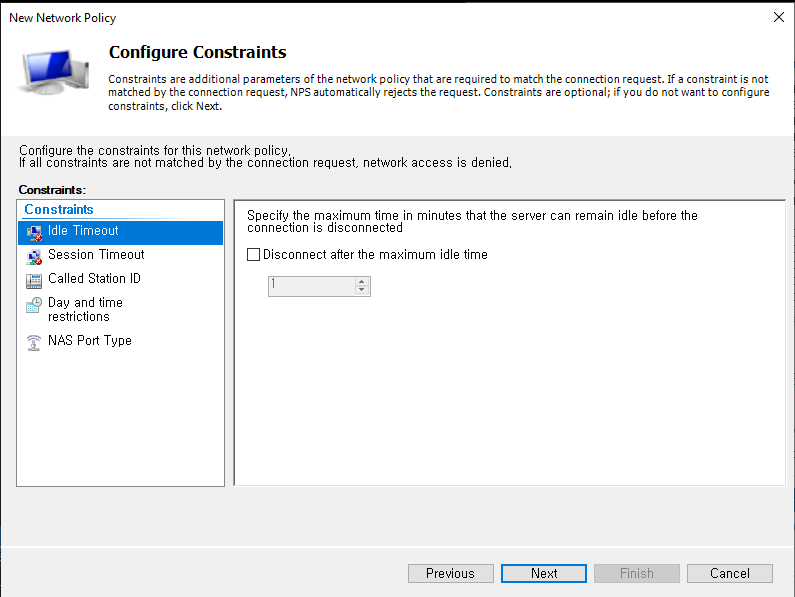The width and height of the screenshot is (795, 597).
Task: Close the New Network Policy dialog
Action: click(779, 17)
